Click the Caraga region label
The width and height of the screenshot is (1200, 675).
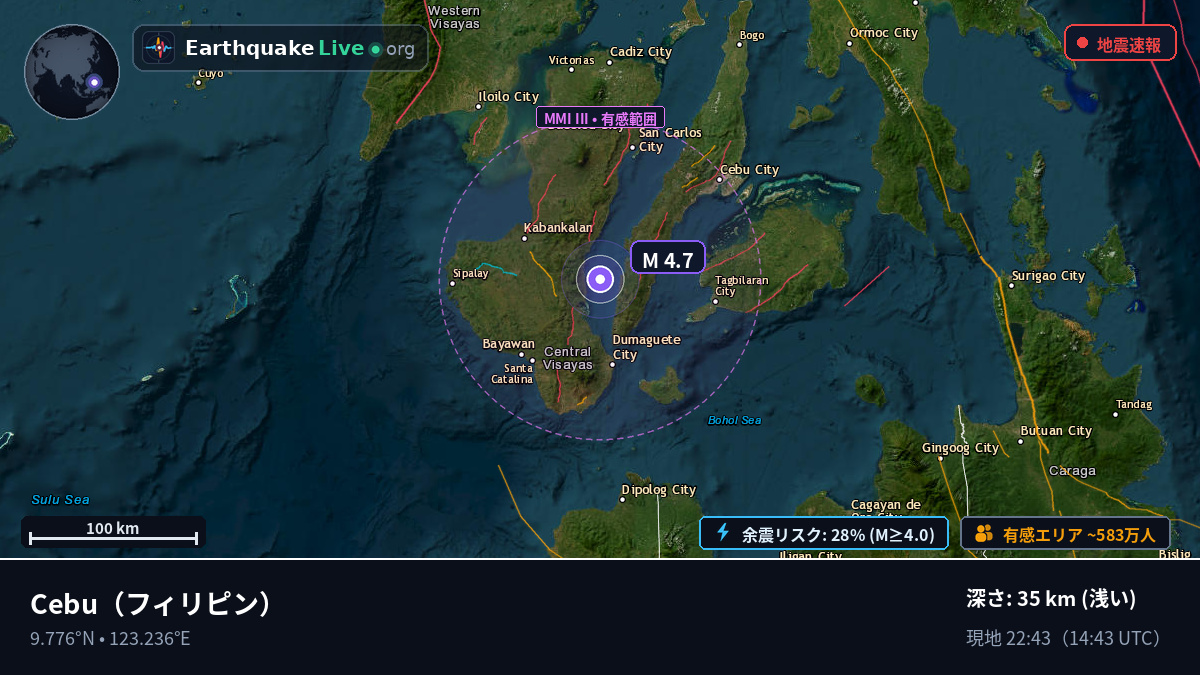tap(1072, 470)
